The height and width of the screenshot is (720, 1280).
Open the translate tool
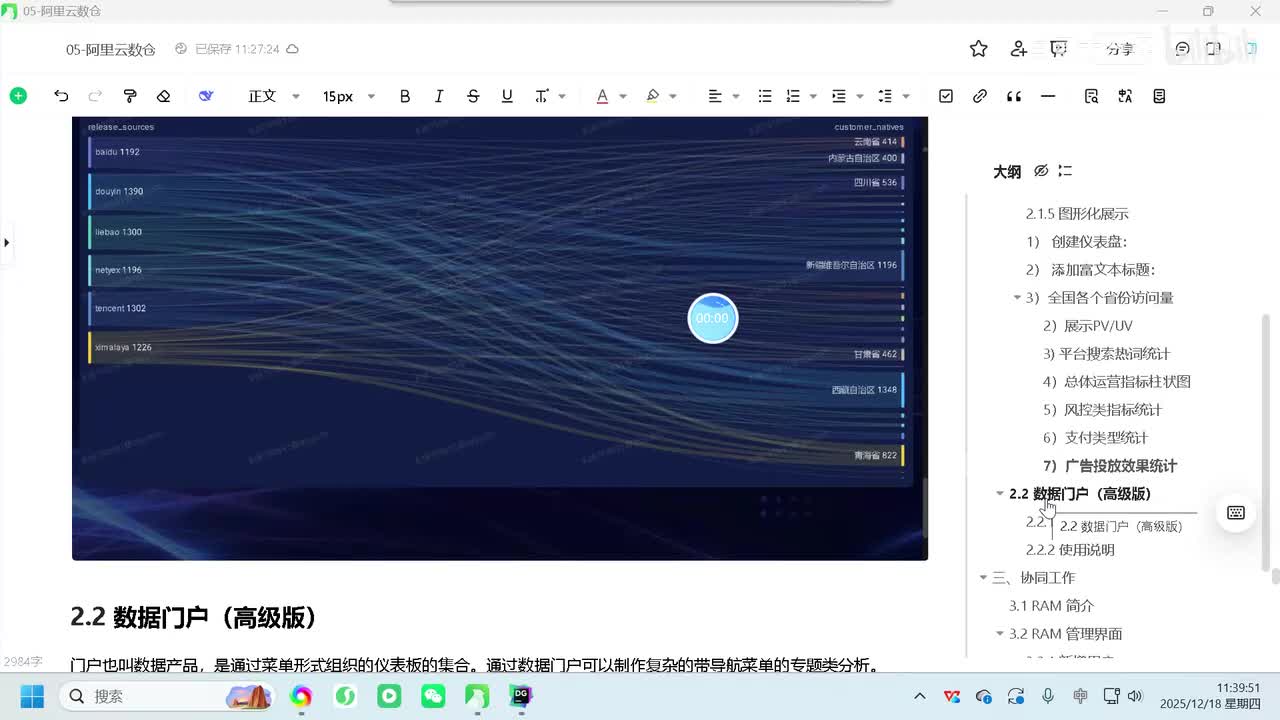[x=1125, y=96]
